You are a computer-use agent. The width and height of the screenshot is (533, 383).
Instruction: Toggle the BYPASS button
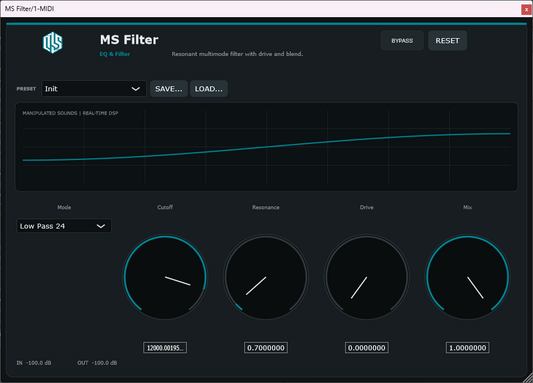[x=402, y=41]
